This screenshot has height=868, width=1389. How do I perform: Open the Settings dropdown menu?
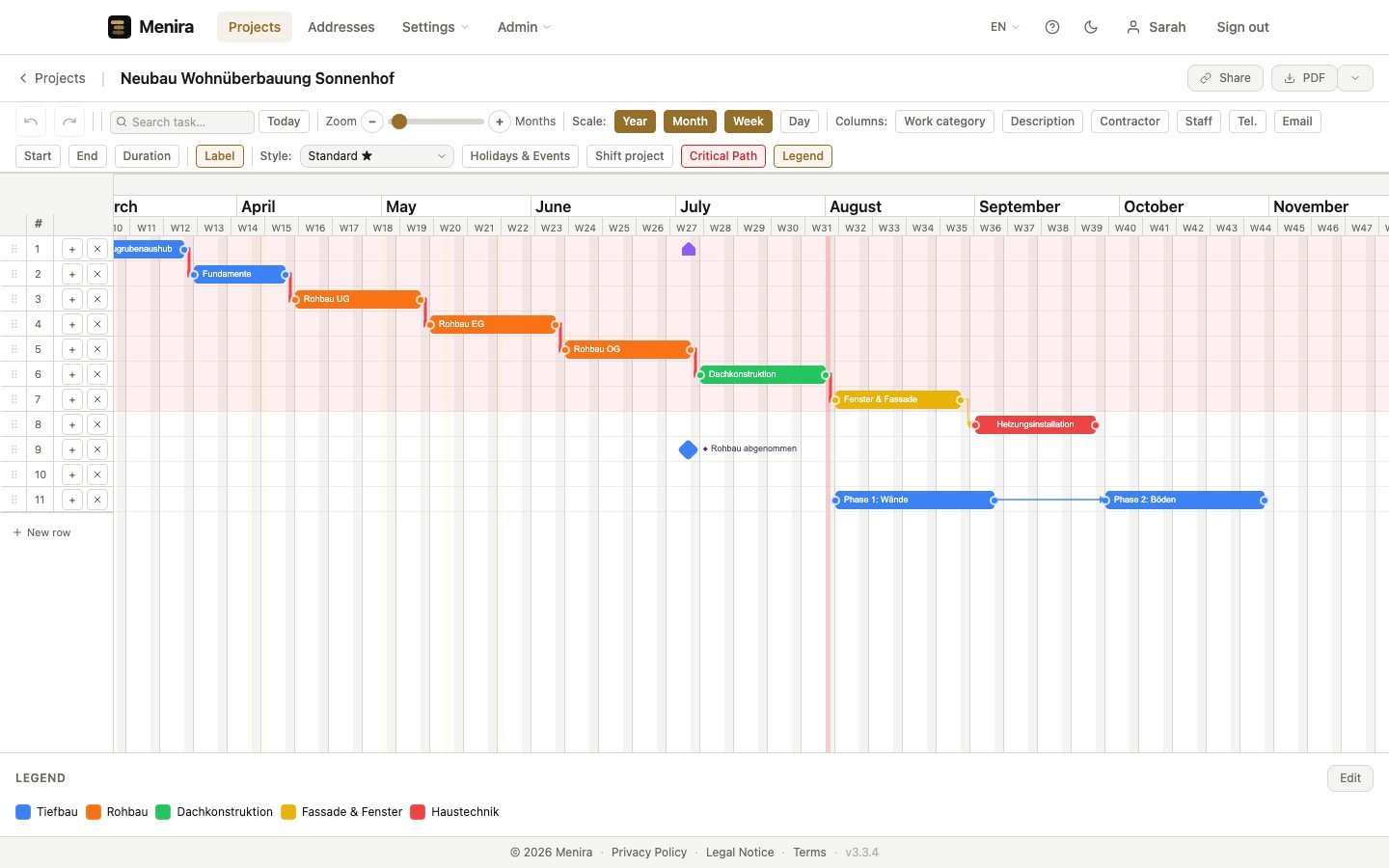coord(435,27)
